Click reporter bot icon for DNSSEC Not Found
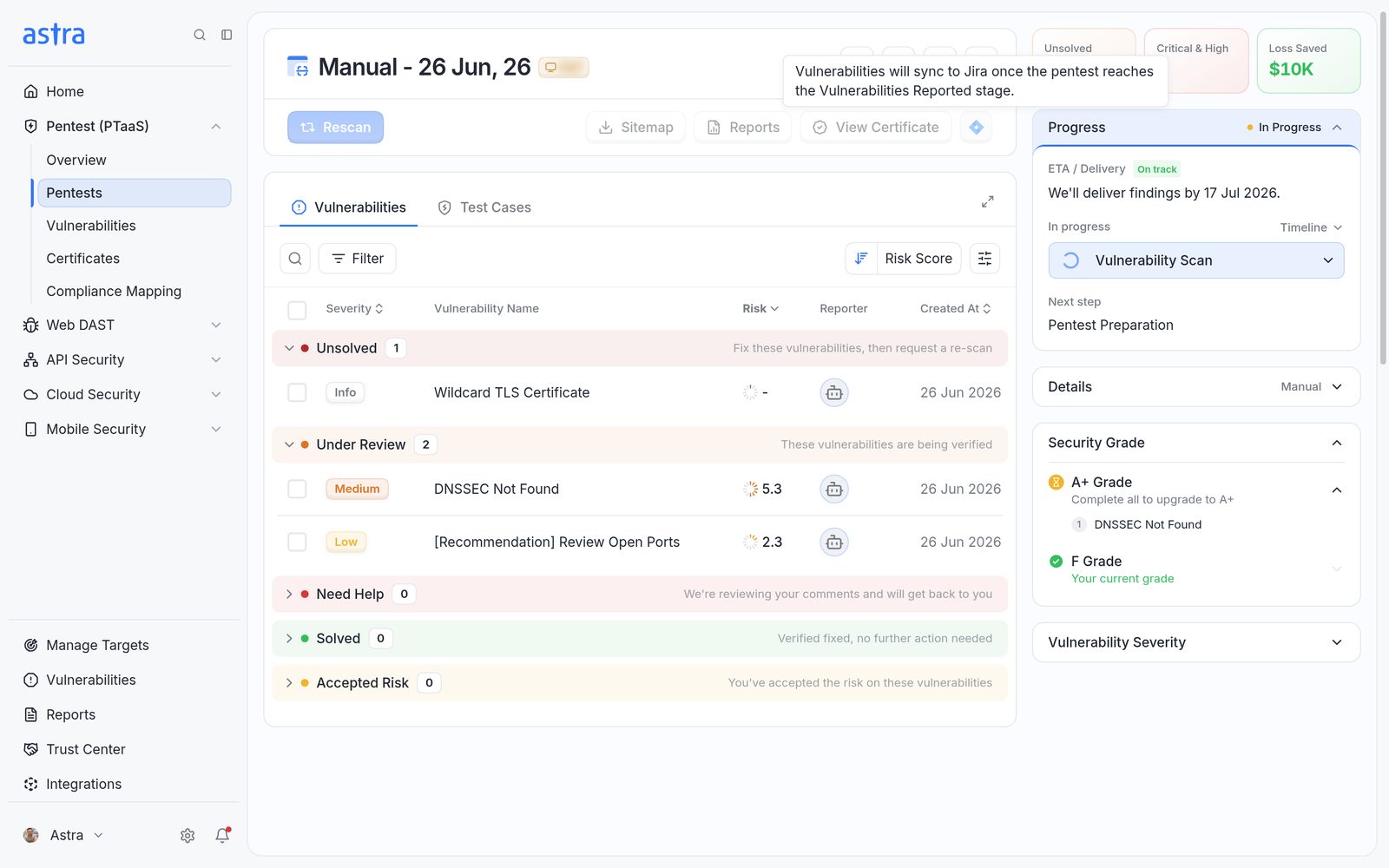The height and width of the screenshot is (868, 1389). pos(834,489)
